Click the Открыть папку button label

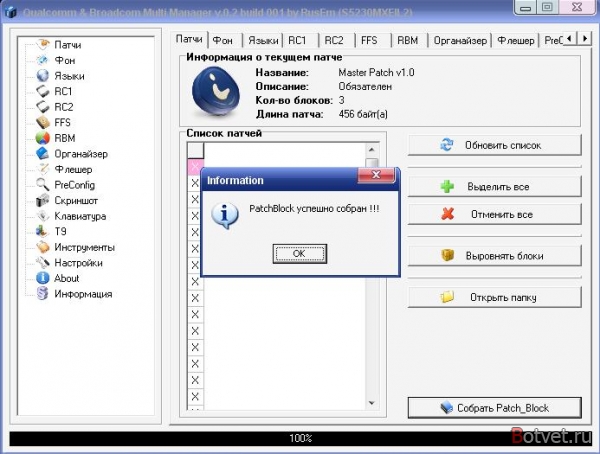(503, 297)
